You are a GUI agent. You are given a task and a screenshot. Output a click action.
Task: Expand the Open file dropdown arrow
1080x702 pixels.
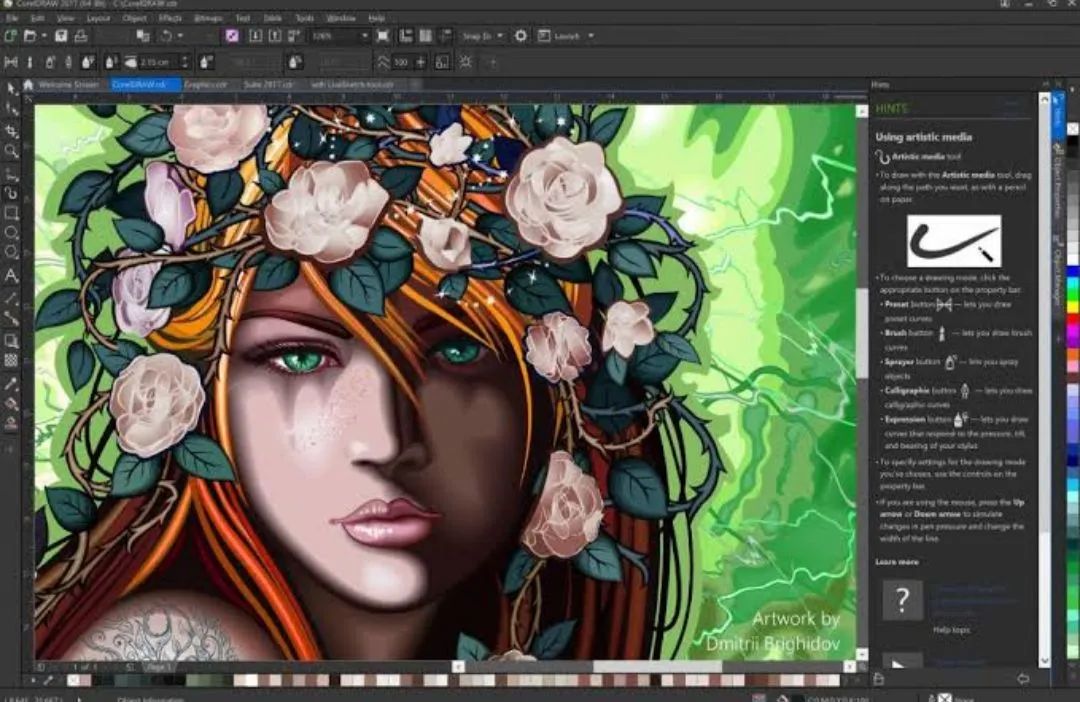(x=44, y=36)
